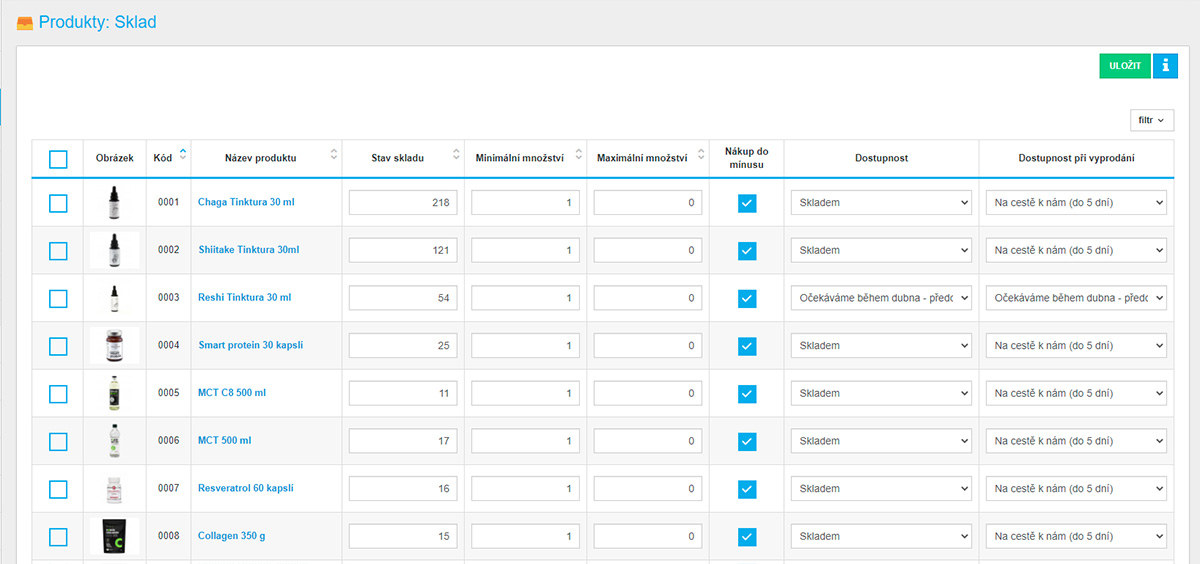Click the blue info icon button
The height and width of the screenshot is (564, 1200).
pyautogui.click(x=1165, y=65)
